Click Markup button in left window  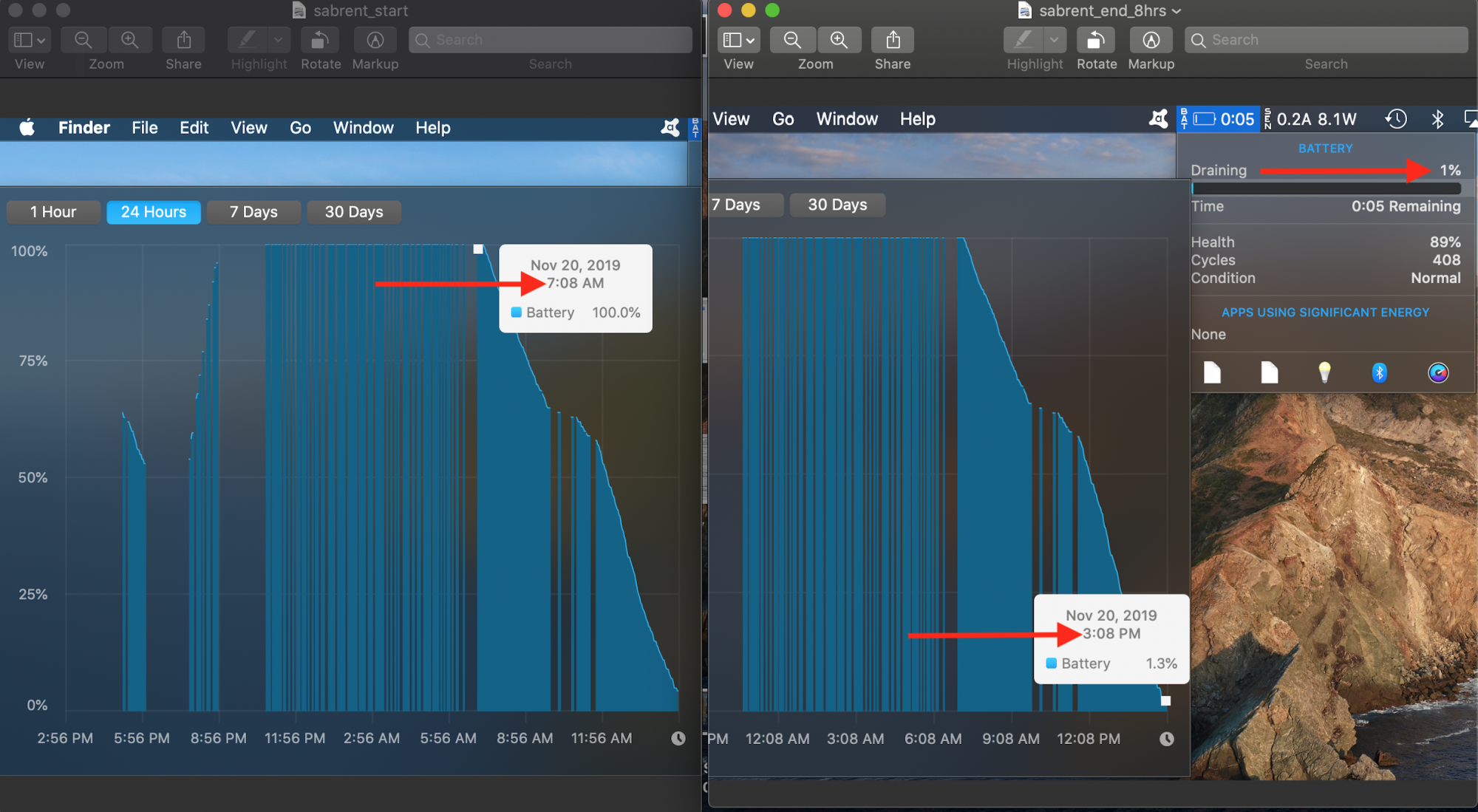pyautogui.click(x=375, y=40)
